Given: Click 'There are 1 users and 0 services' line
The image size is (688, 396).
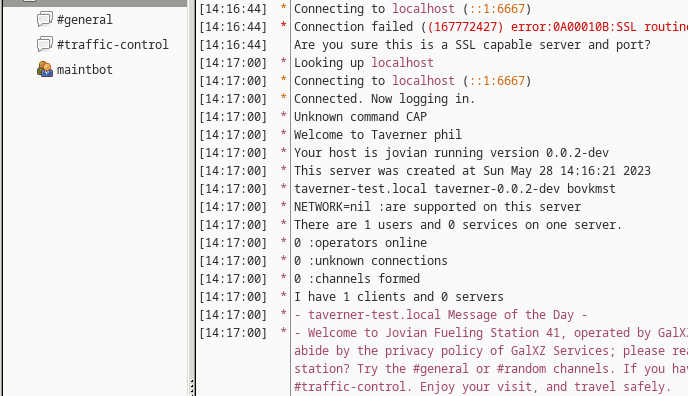Looking at the screenshot, I should [458, 225].
